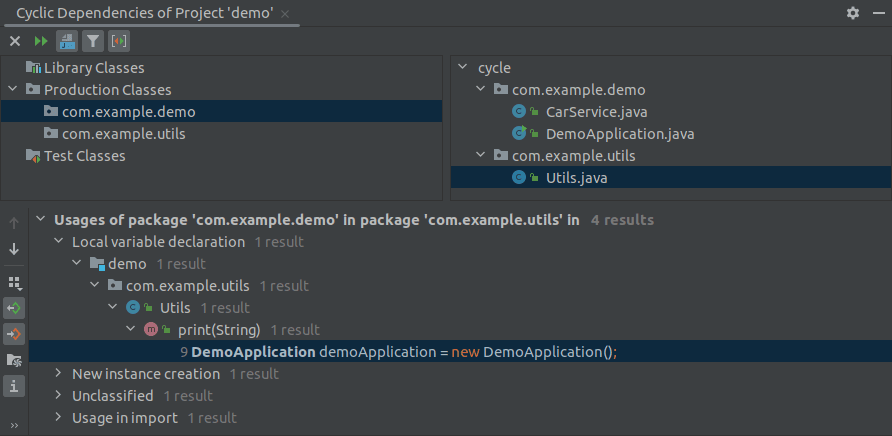
Task: Select the Cyclic Dependencies of Project 'demo' tab
Action: [145, 13]
